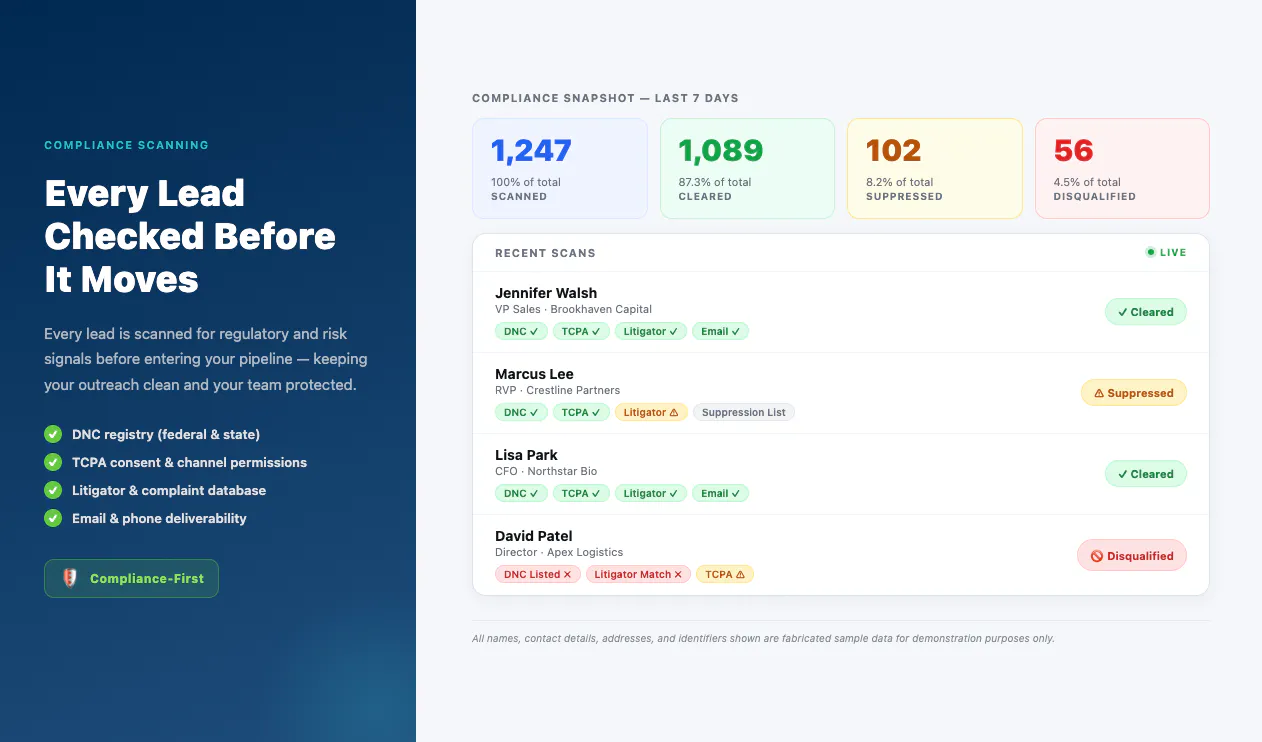Open the Lisa Park lead name
Screen dimensions: 1262x742
[526, 455]
